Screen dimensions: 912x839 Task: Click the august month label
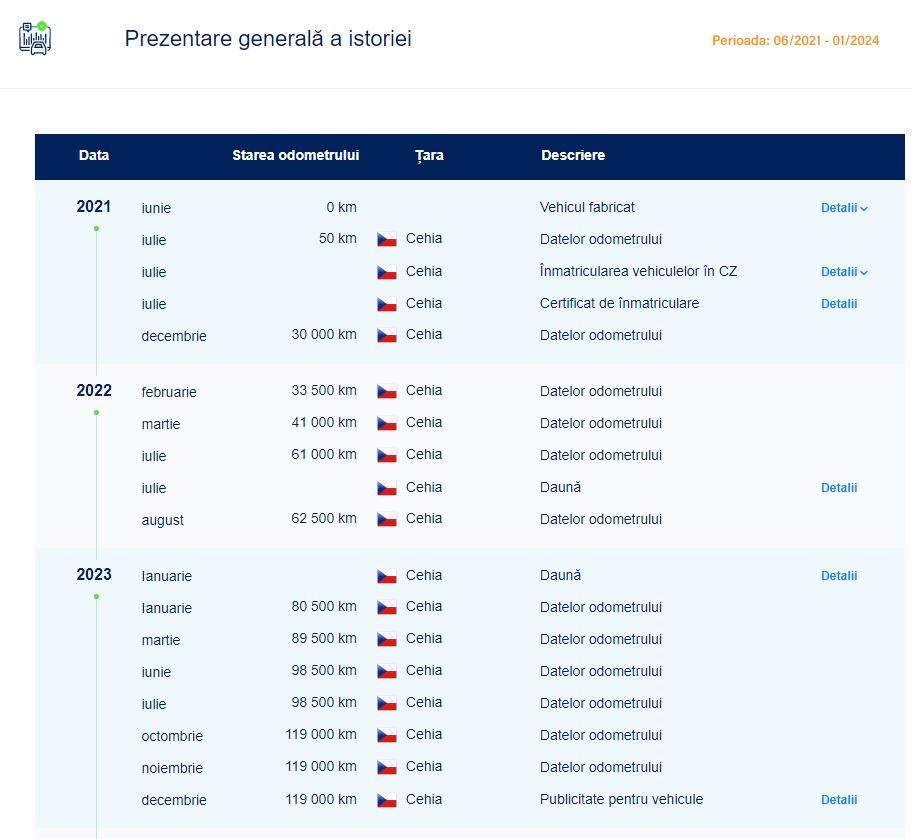pos(162,520)
